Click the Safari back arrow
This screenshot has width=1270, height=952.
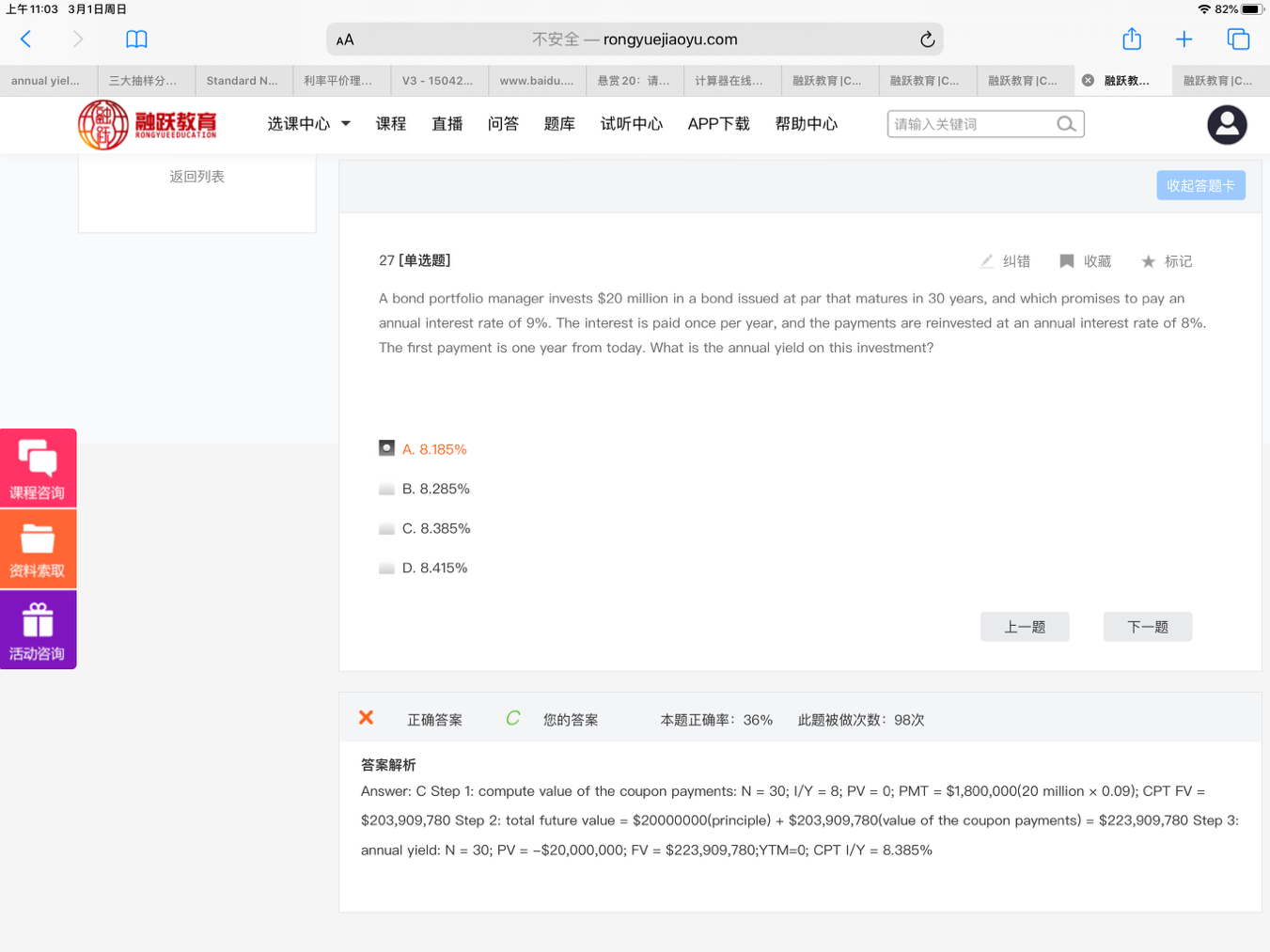26,39
